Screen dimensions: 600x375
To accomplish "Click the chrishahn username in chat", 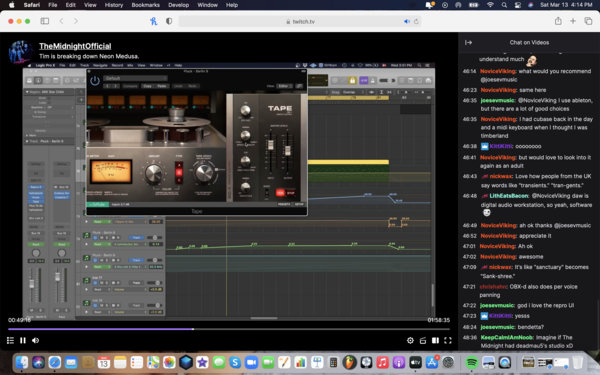I will tap(493, 287).
